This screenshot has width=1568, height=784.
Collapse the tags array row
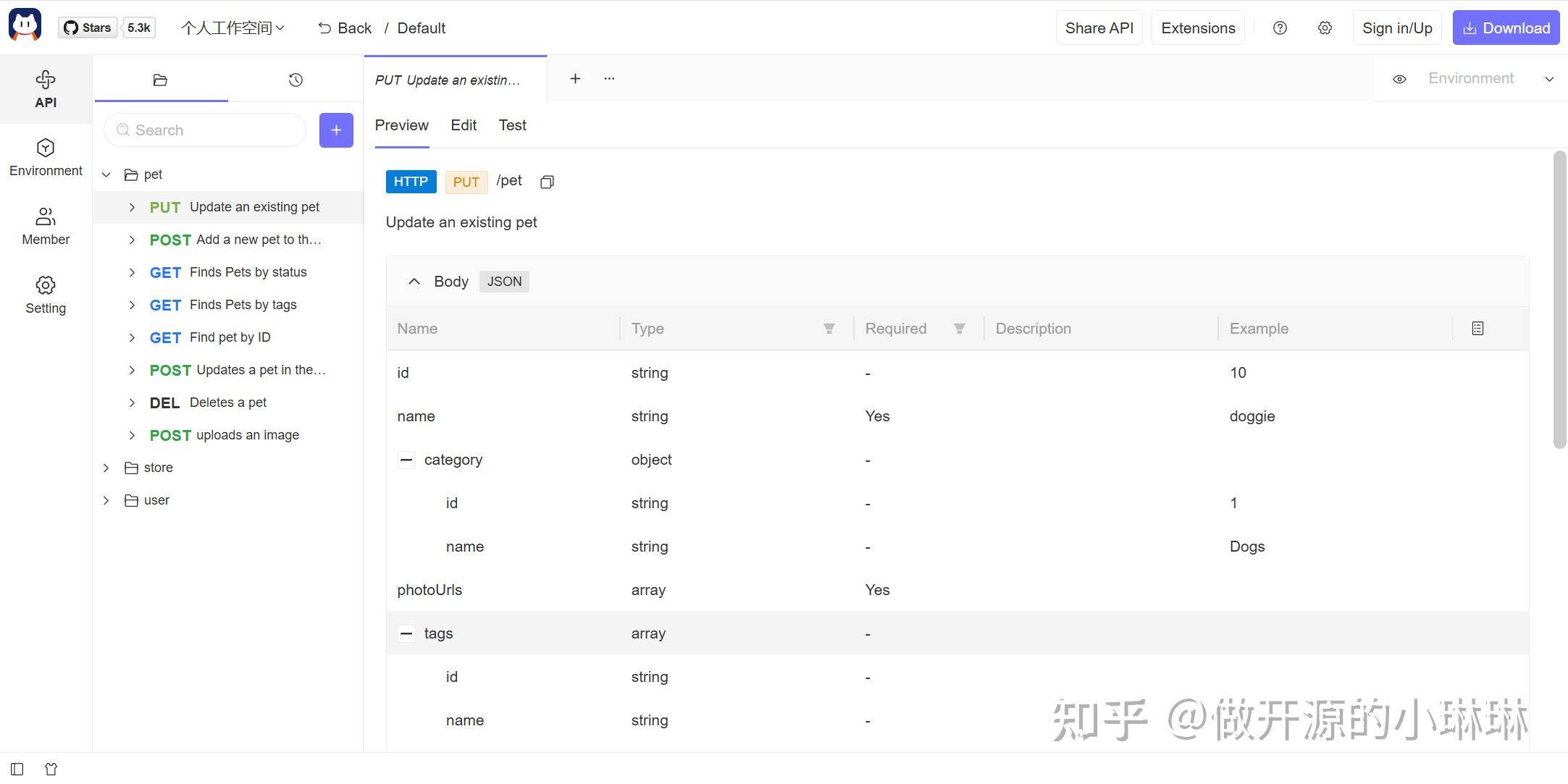(x=406, y=633)
